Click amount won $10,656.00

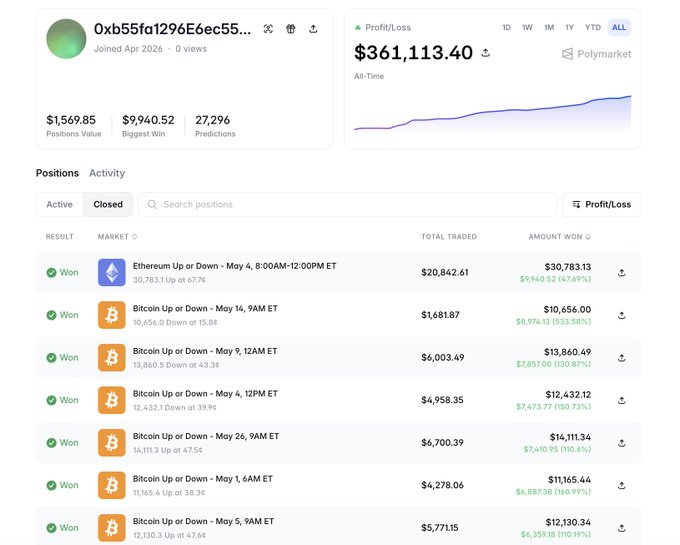(567, 309)
